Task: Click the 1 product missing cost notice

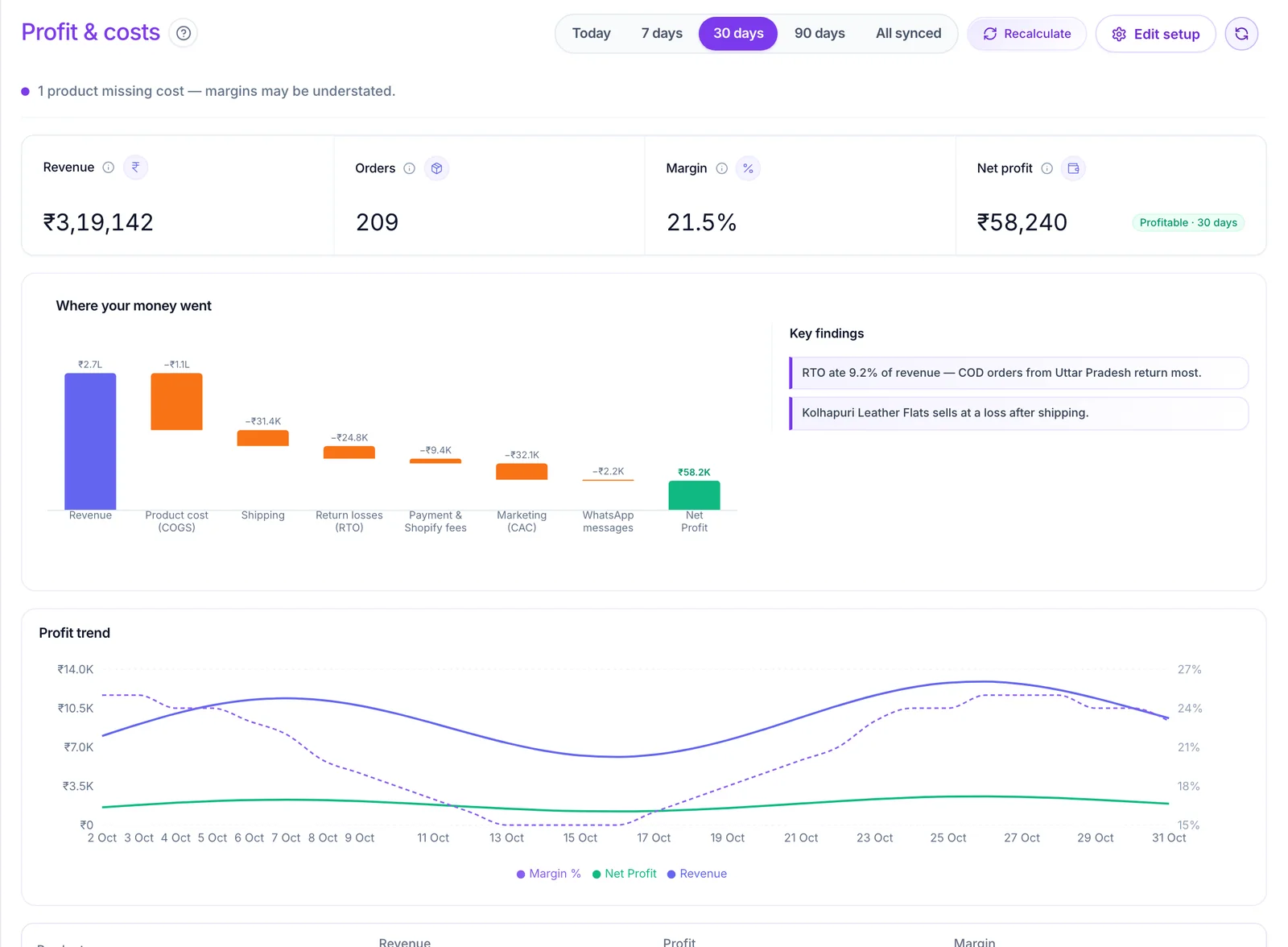Action: 216,91
